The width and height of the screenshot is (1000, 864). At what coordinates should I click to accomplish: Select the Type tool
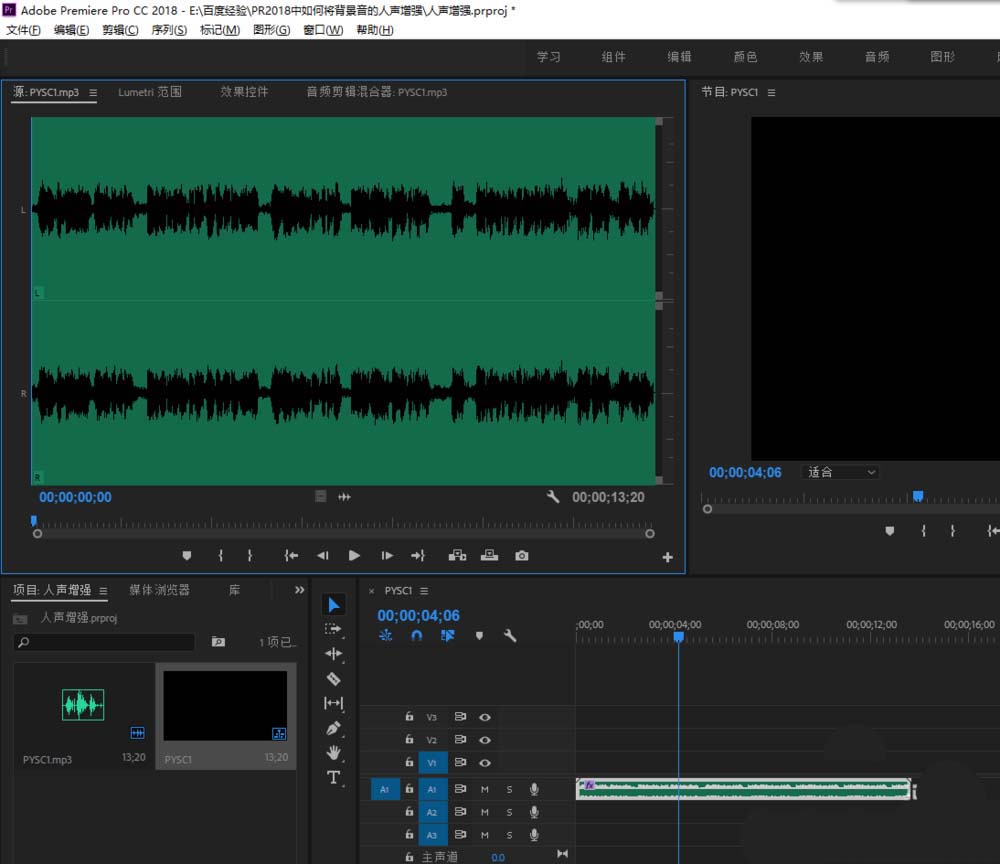pyautogui.click(x=334, y=777)
